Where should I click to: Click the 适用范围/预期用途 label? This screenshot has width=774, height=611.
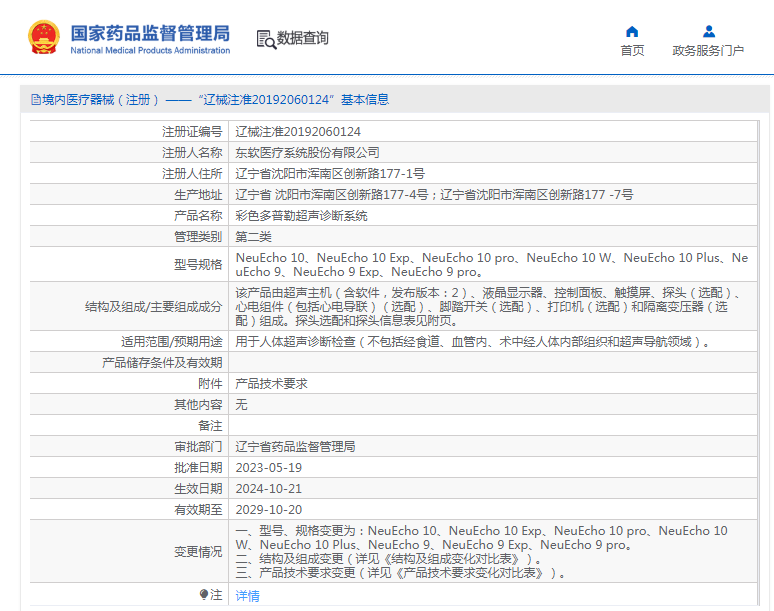tap(172, 342)
